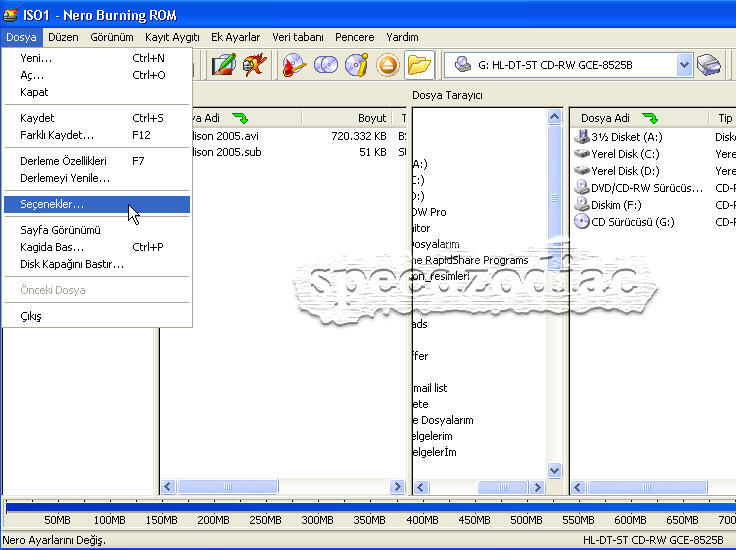The image size is (736, 550).
Task: Choose Aç... from the Dosya menu
Action: tap(97, 75)
